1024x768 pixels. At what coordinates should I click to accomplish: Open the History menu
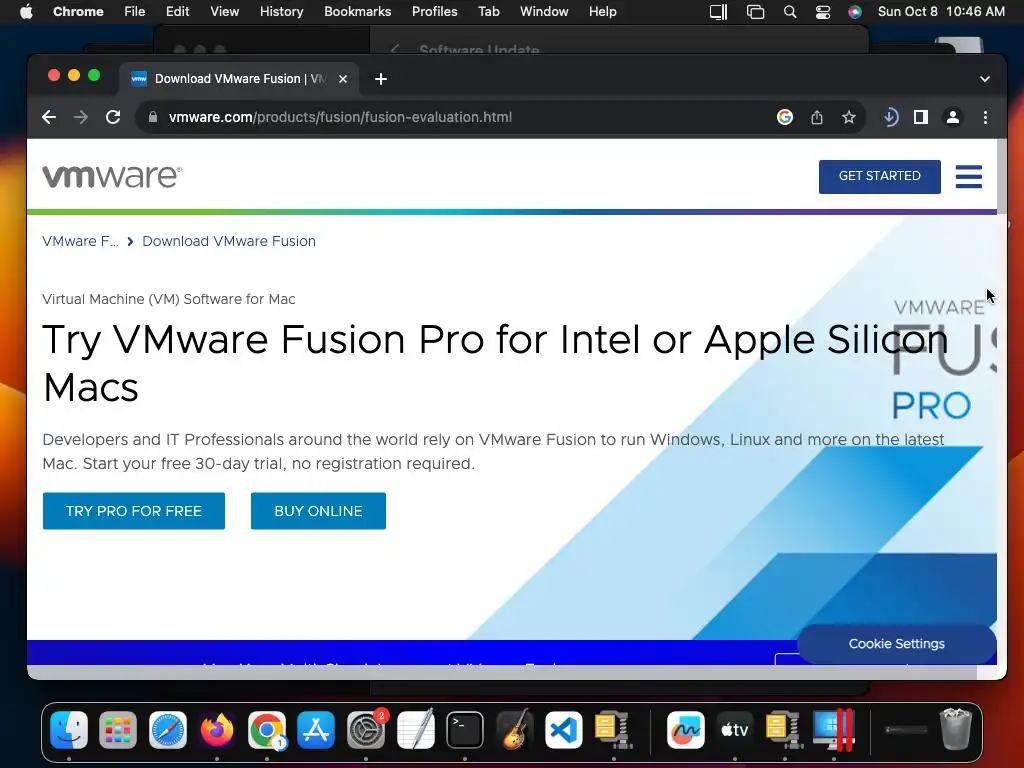pyautogui.click(x=281, y=12)
